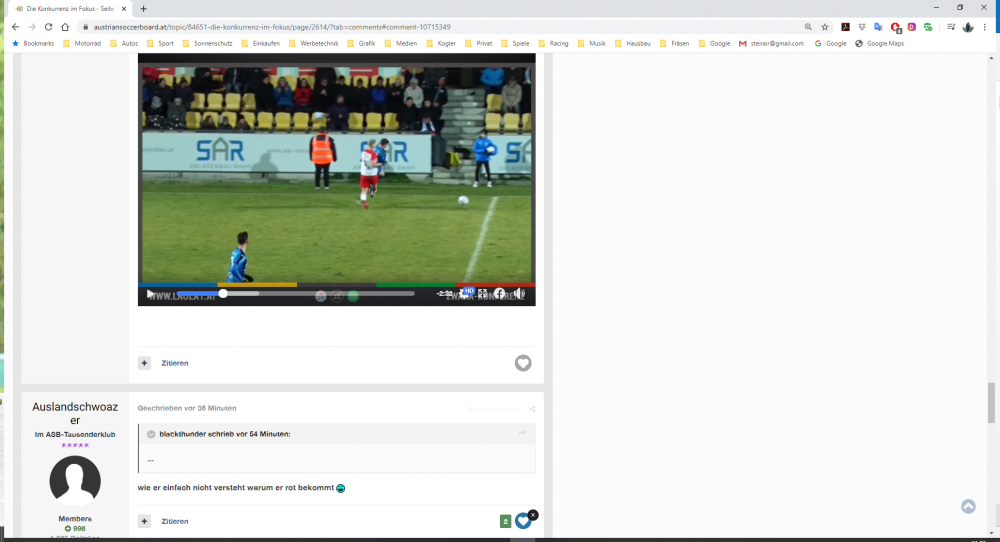Close the 'Die Konkurrenz im Fokus' tab

tap(124, 9)
